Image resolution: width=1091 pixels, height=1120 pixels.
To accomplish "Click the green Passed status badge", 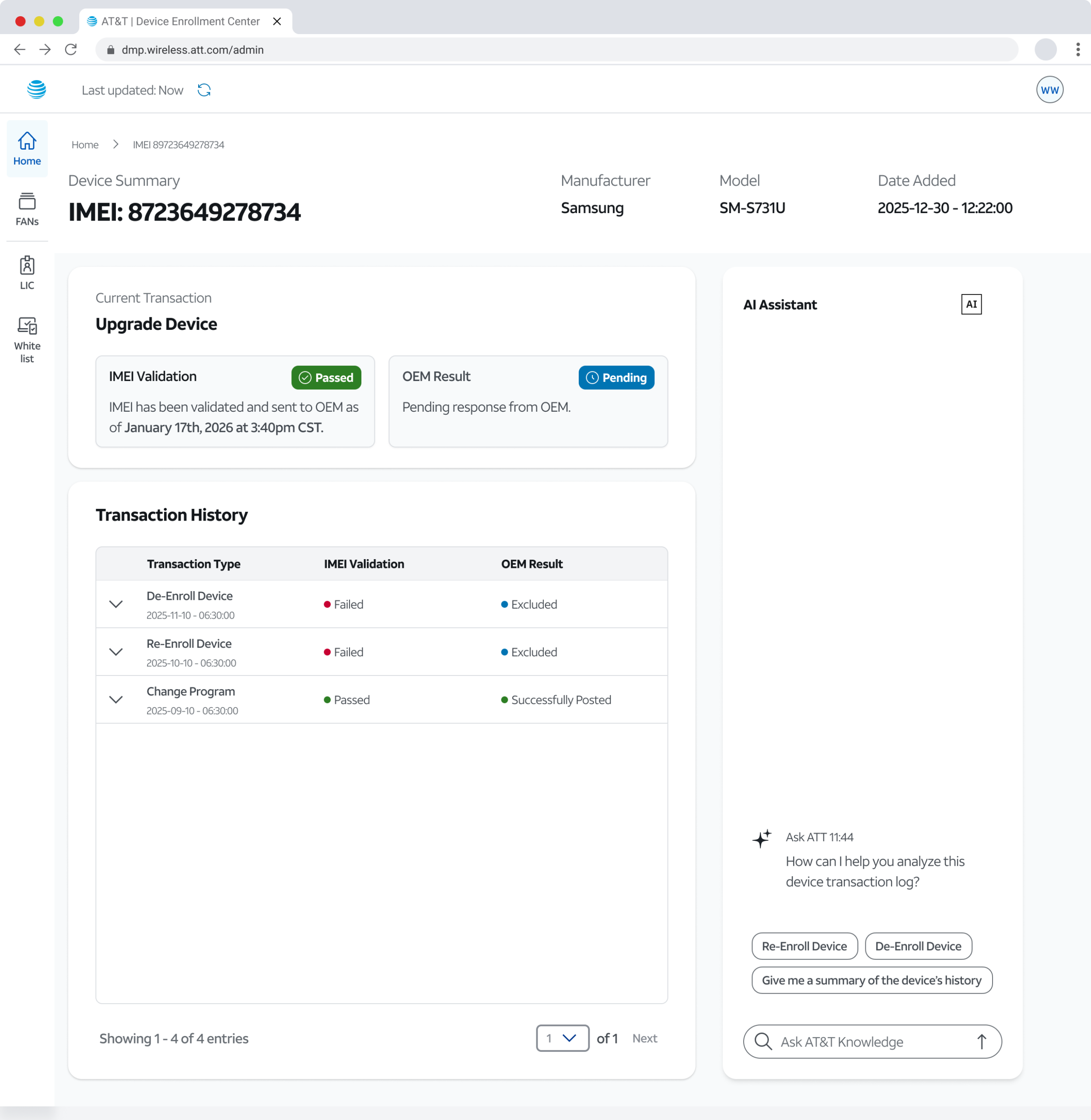I will (326, 377).
